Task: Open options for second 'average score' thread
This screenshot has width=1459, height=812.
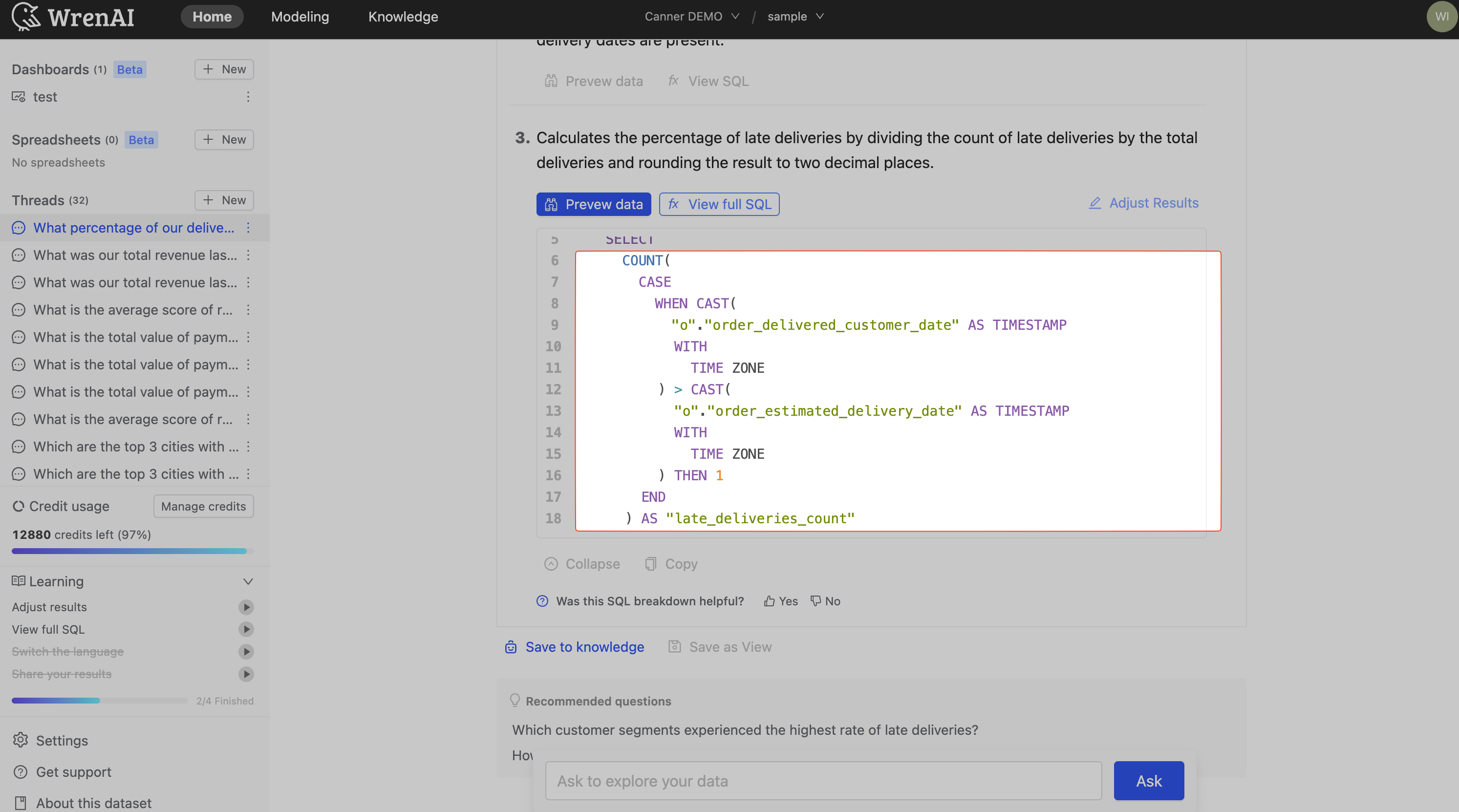Action: [x=248, y=419]
